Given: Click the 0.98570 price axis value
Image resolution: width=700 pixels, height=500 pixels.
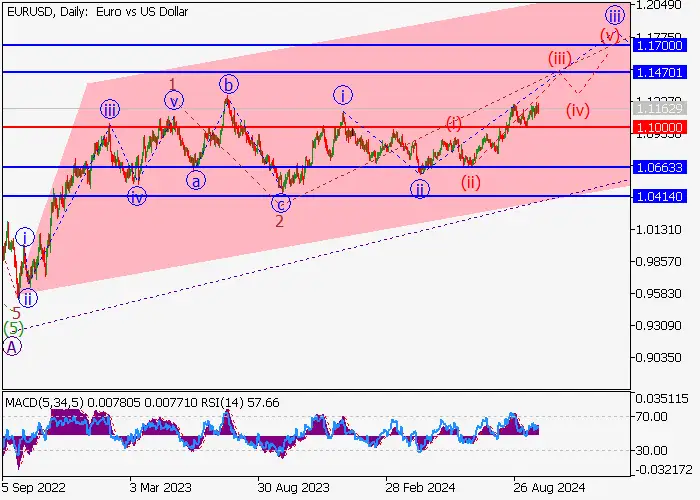Looking at the screenshot, I should pyautogui.click(x=659, y=262).
